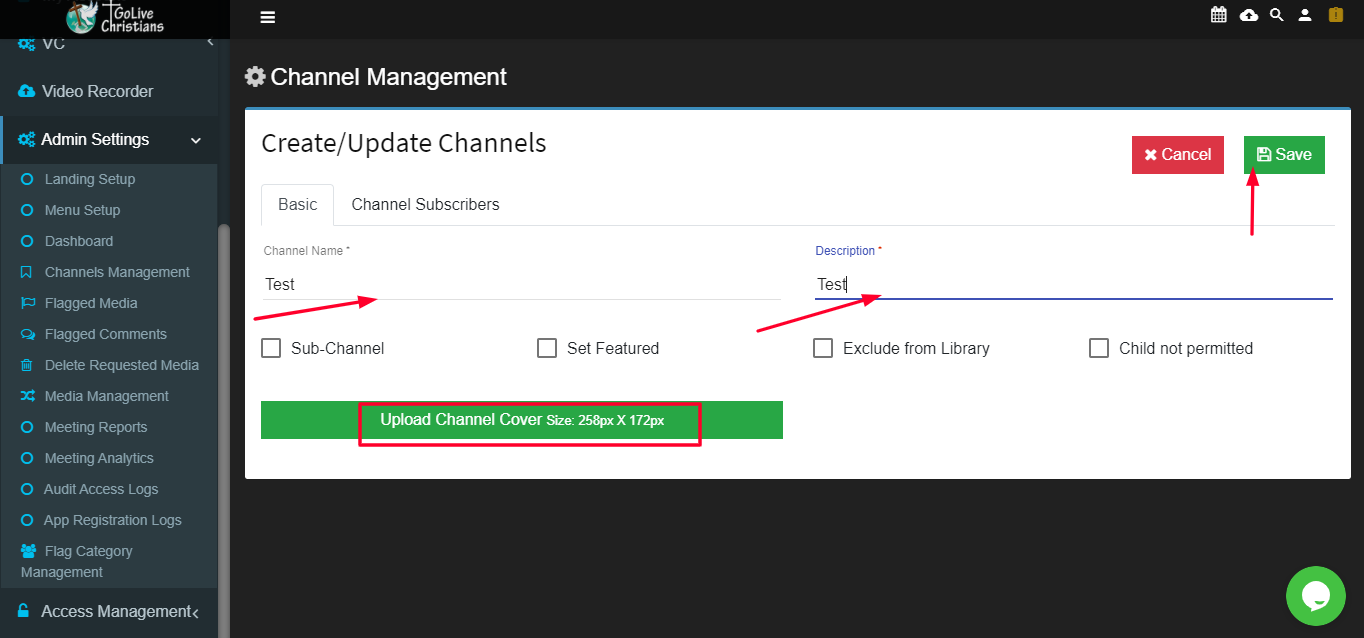This screenshot has width=1364, height=638.
Task: Open the Flagged Comments link
Action: tap(106, 334)
